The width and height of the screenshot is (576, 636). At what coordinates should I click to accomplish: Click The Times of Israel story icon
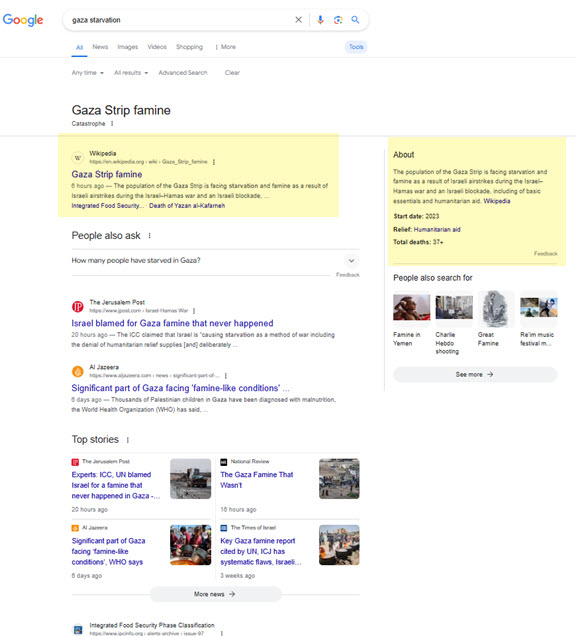point(224,528)
